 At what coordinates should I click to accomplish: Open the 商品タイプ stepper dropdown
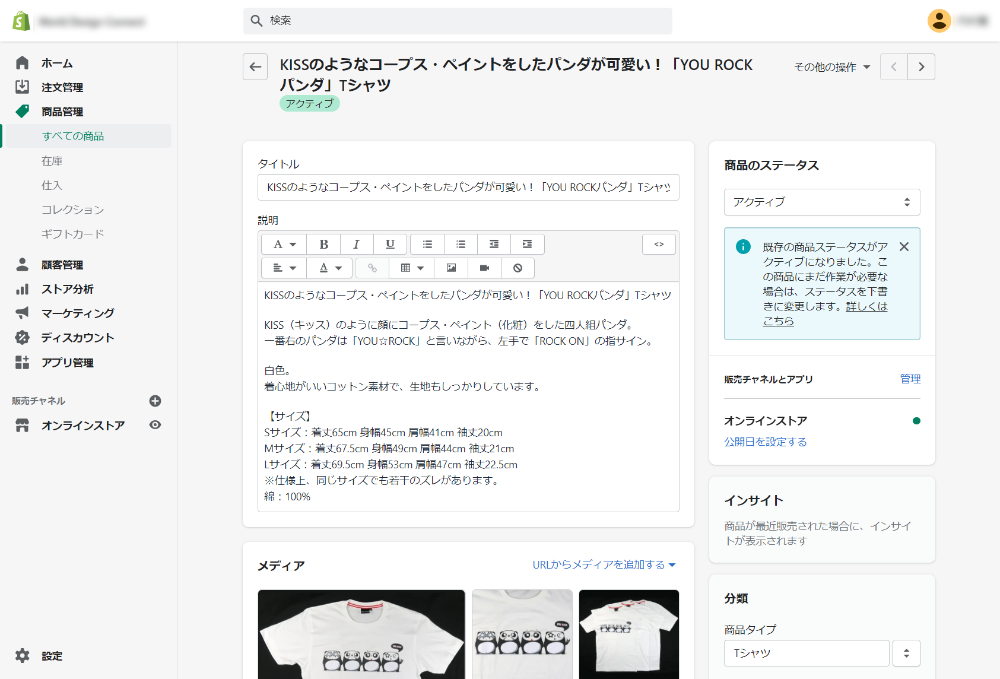pos(906,653)
